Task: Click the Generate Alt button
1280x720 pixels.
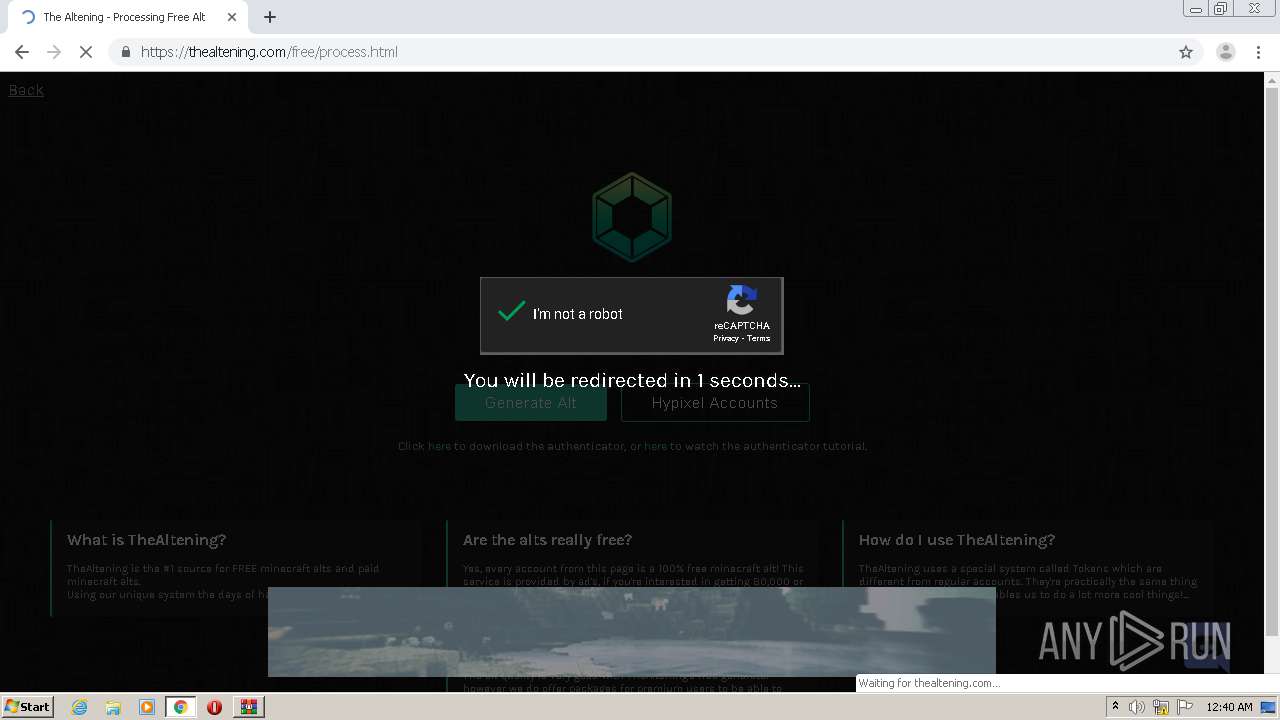Action: point(531,403)
